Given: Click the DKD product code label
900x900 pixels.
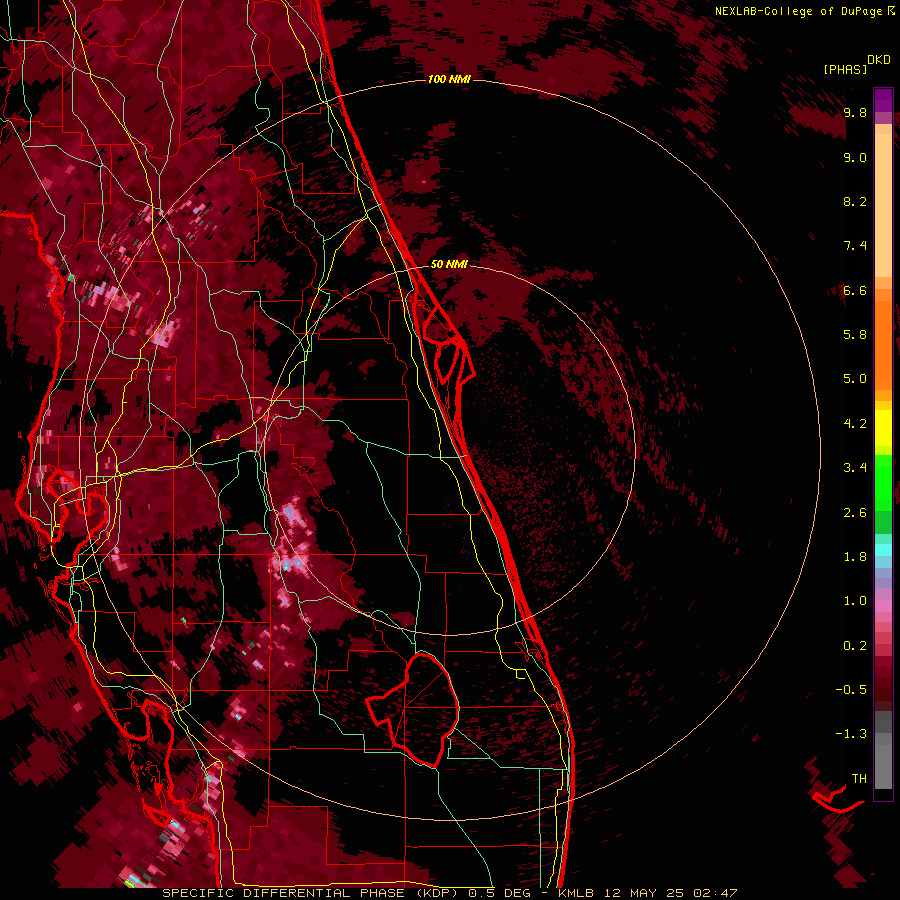Looking at the screenshot, I should [879, 60].
